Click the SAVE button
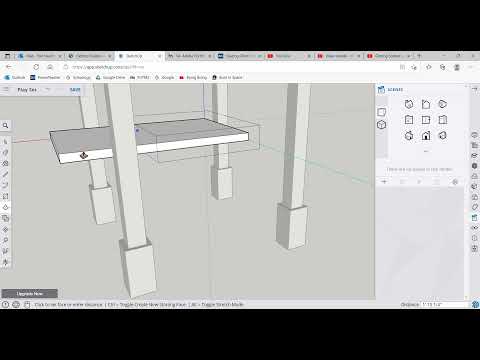 point(75,90)
